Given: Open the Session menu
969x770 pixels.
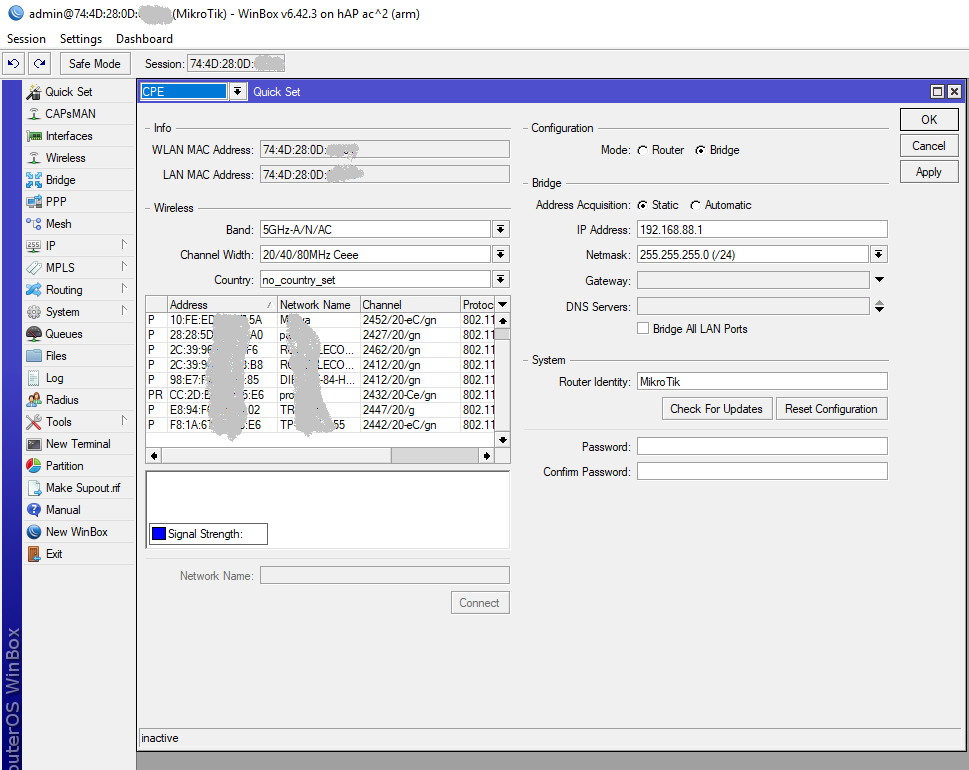Looking at the screenshot, I should click(26, 38).
